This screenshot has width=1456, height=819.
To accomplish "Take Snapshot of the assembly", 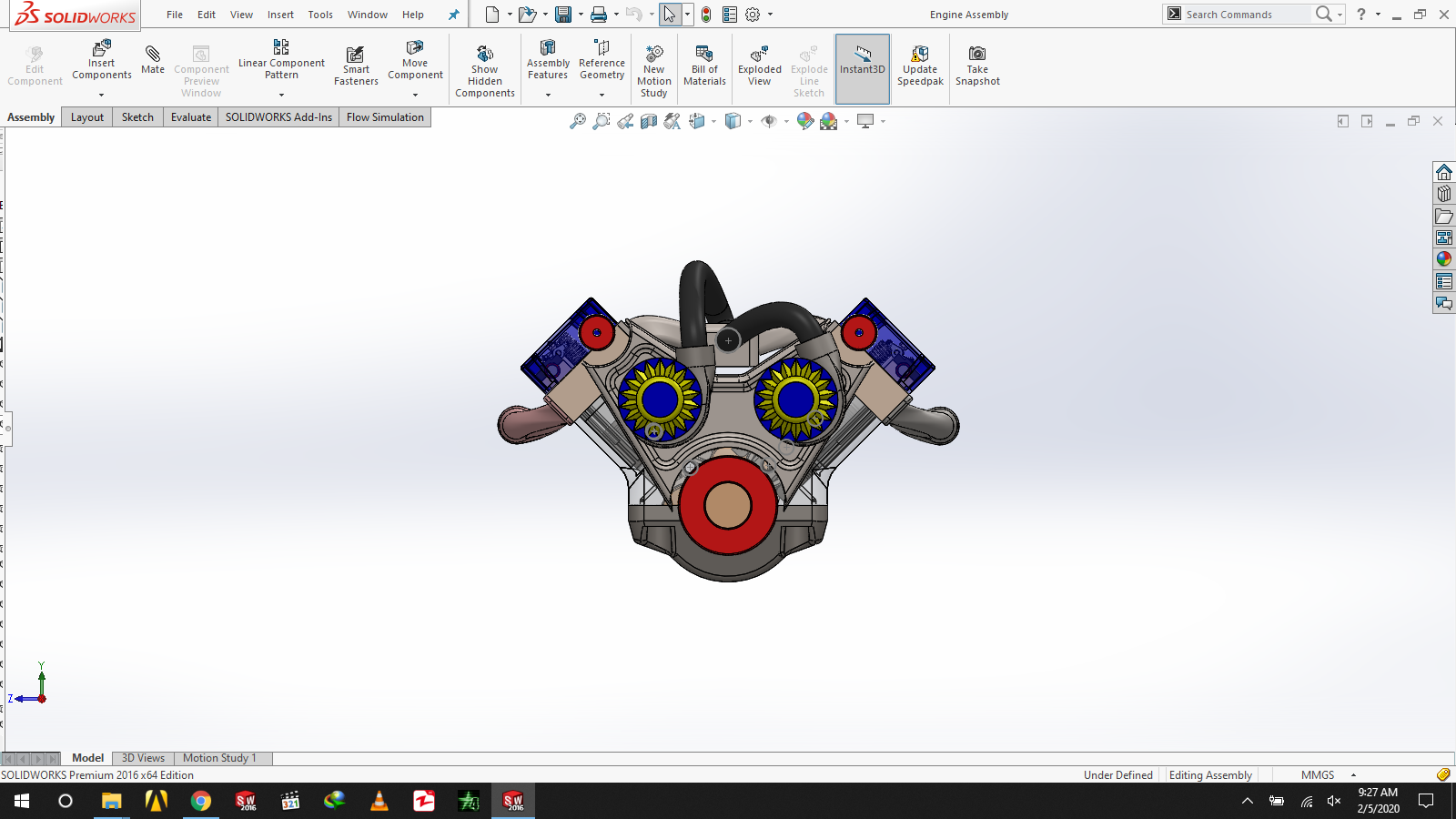I will tap(977, 66).
